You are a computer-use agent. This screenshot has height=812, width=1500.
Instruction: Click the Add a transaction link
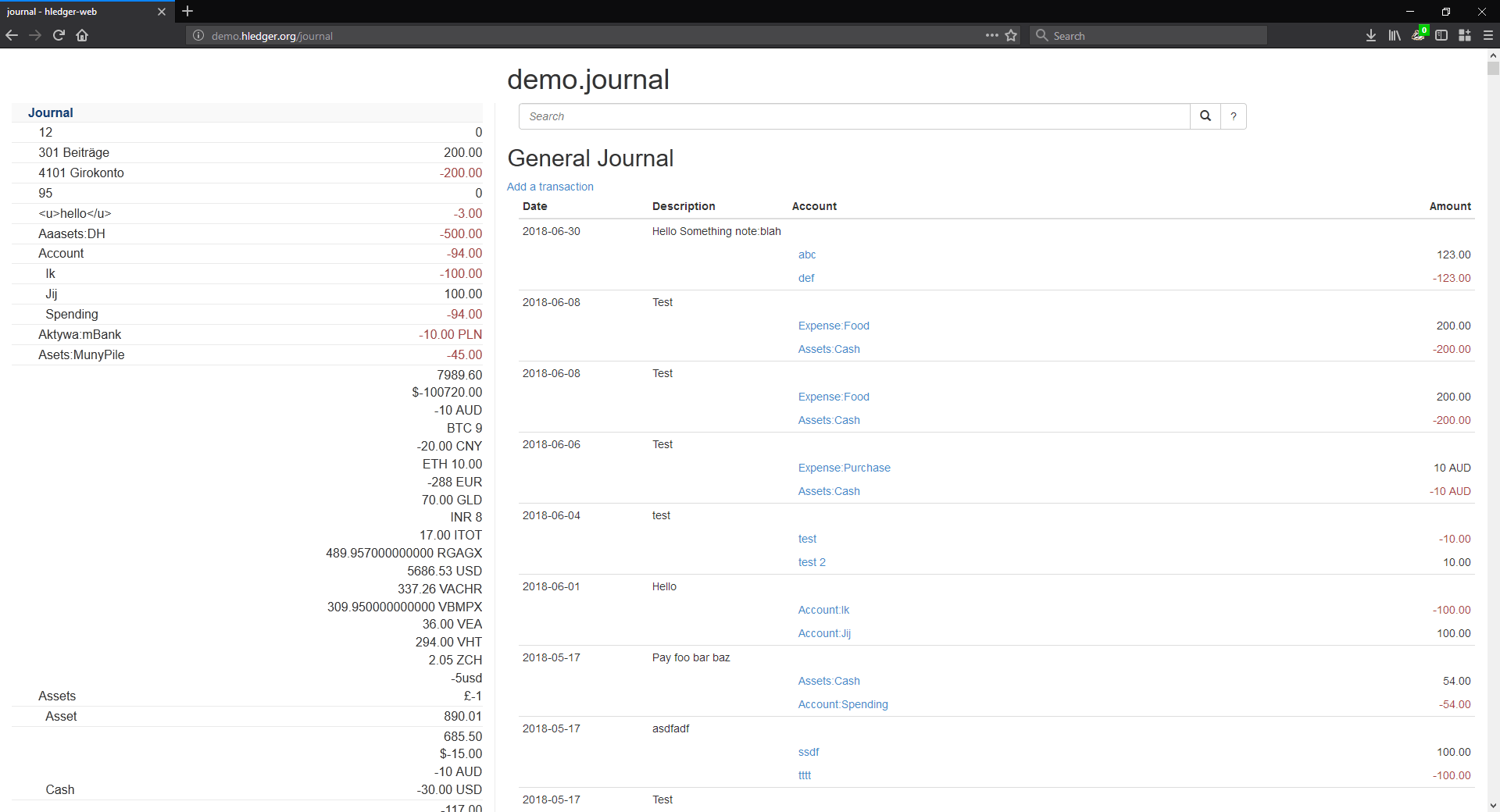tap(550, 187)
